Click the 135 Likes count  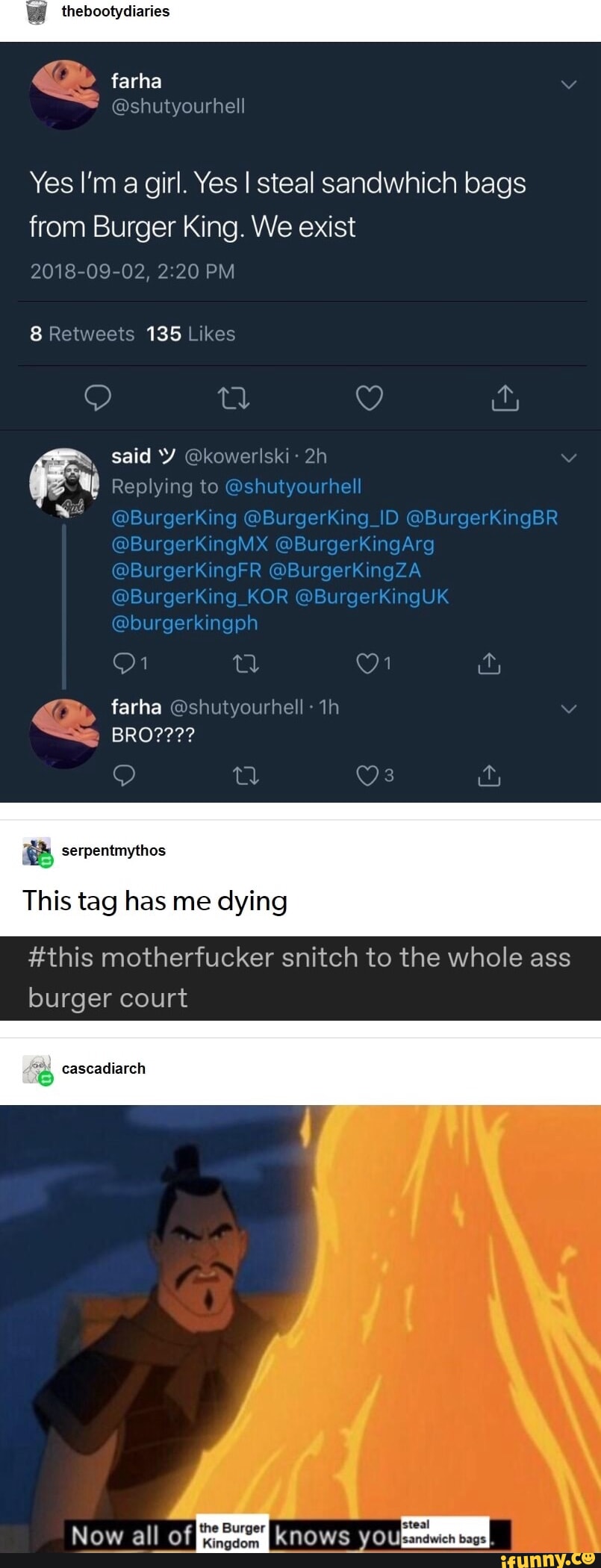point(190,334)
